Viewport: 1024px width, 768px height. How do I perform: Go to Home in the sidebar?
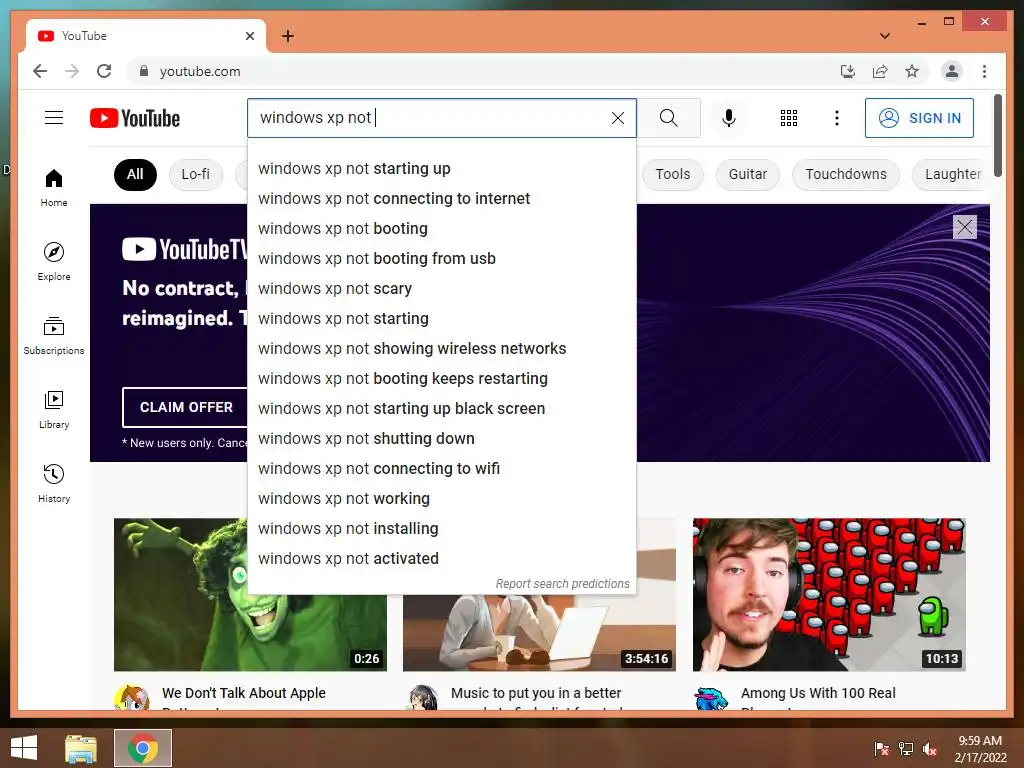[54, 188]
